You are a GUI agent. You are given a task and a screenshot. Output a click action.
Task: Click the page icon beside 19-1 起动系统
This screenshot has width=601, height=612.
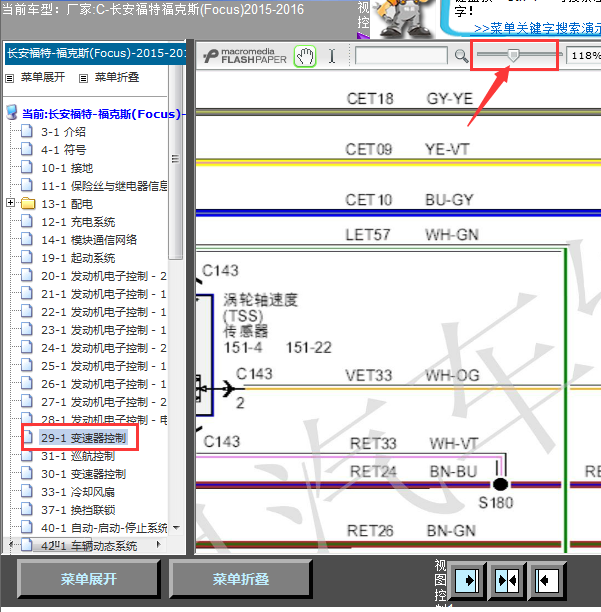[27, 257]
